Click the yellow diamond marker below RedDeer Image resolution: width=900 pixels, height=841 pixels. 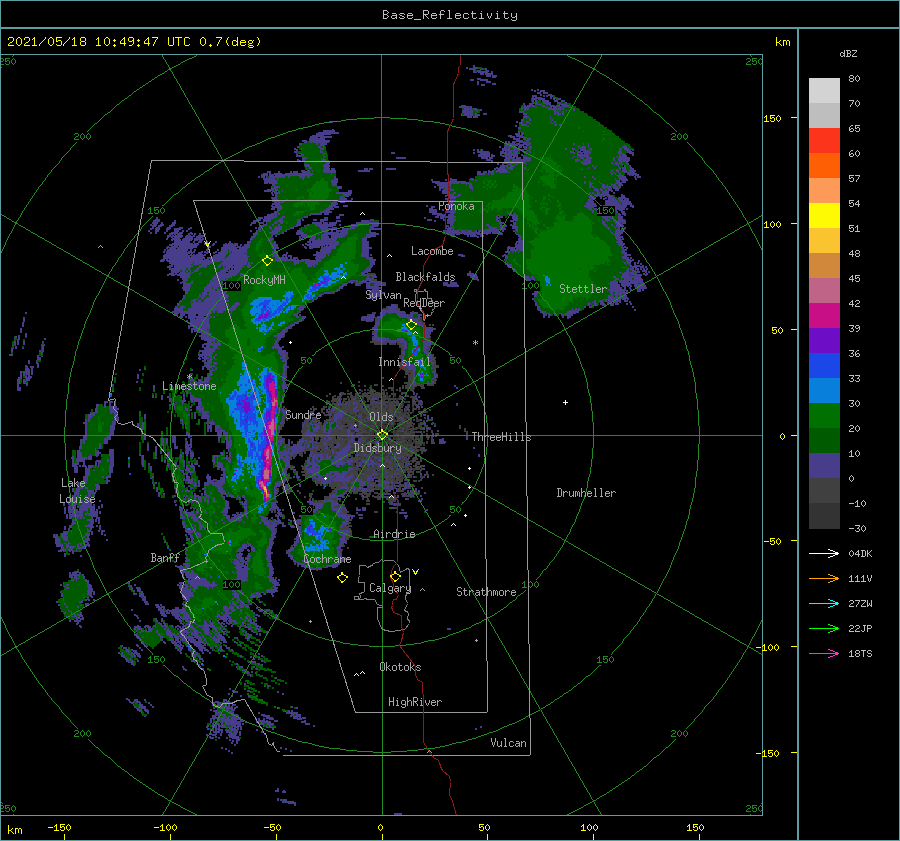coord(411,325)
